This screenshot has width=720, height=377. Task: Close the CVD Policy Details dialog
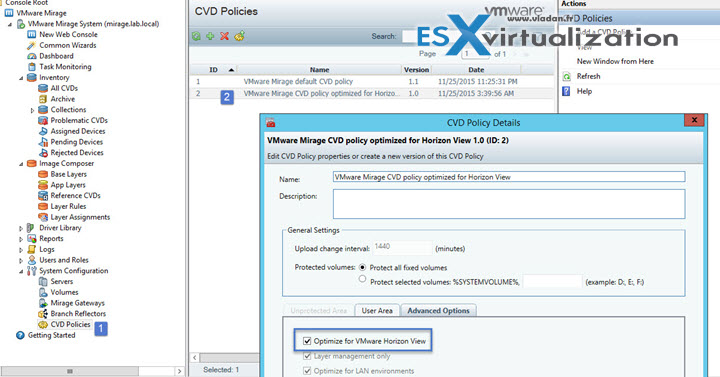(694, 120)
